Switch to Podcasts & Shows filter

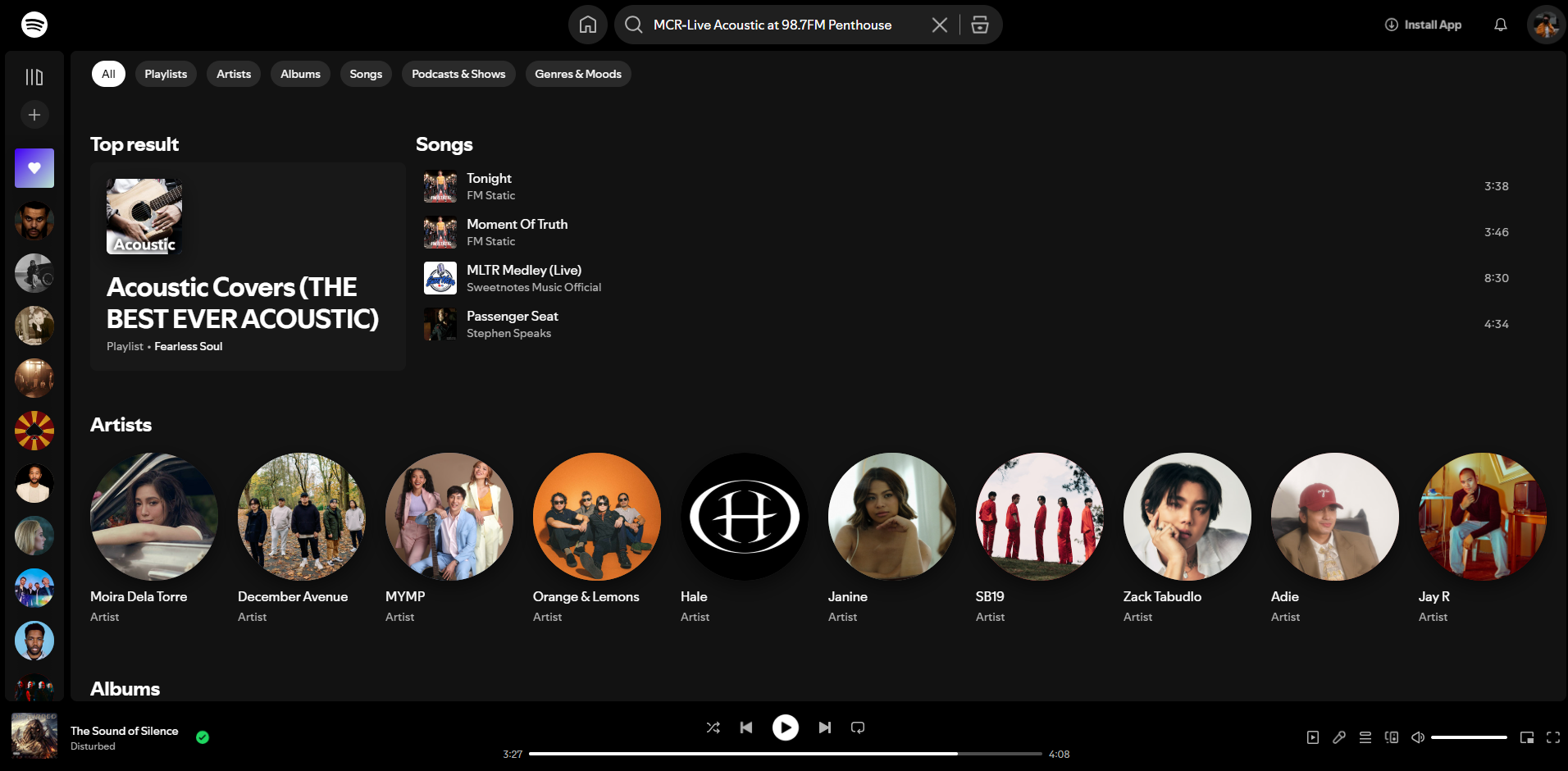point(458,74)
